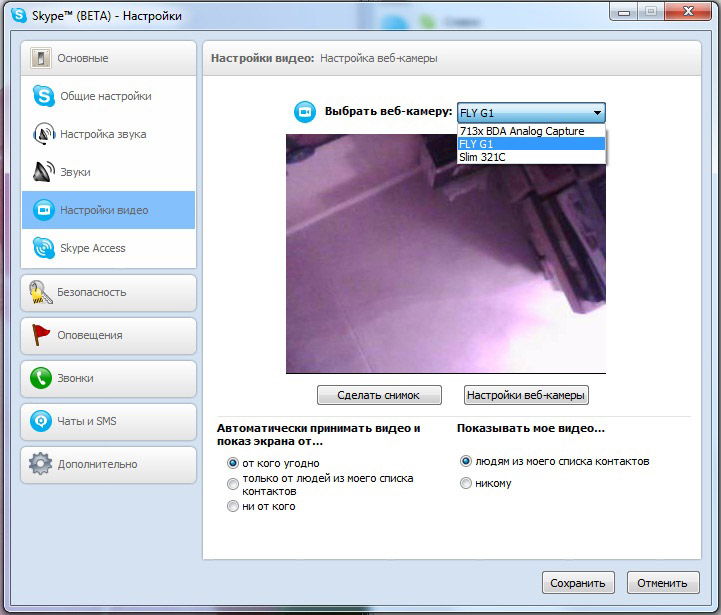
Task: Click webcam icon beside Выбрать веб-камеру
Action: point(305,112)
